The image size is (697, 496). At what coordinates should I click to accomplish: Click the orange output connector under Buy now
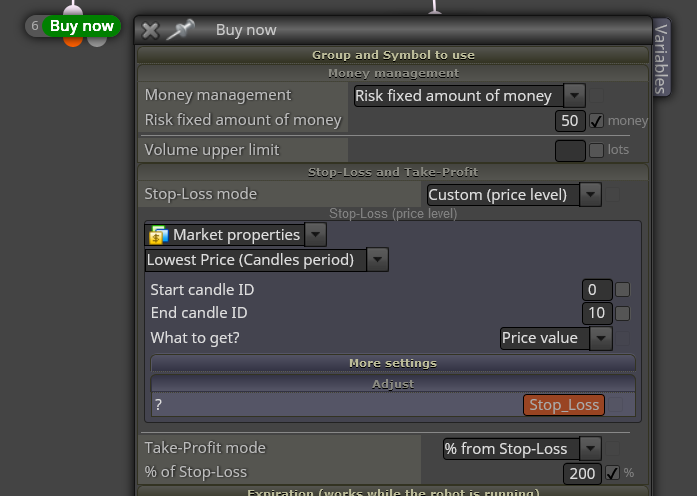73,41
